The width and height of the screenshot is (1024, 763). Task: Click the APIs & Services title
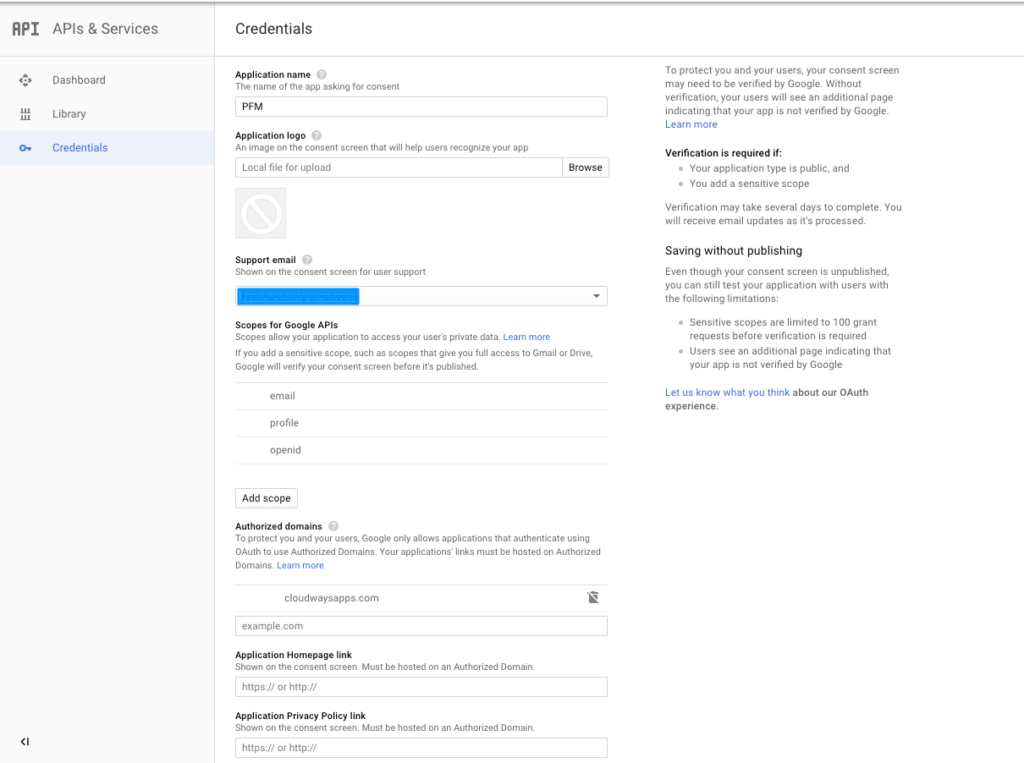[105, 29]
